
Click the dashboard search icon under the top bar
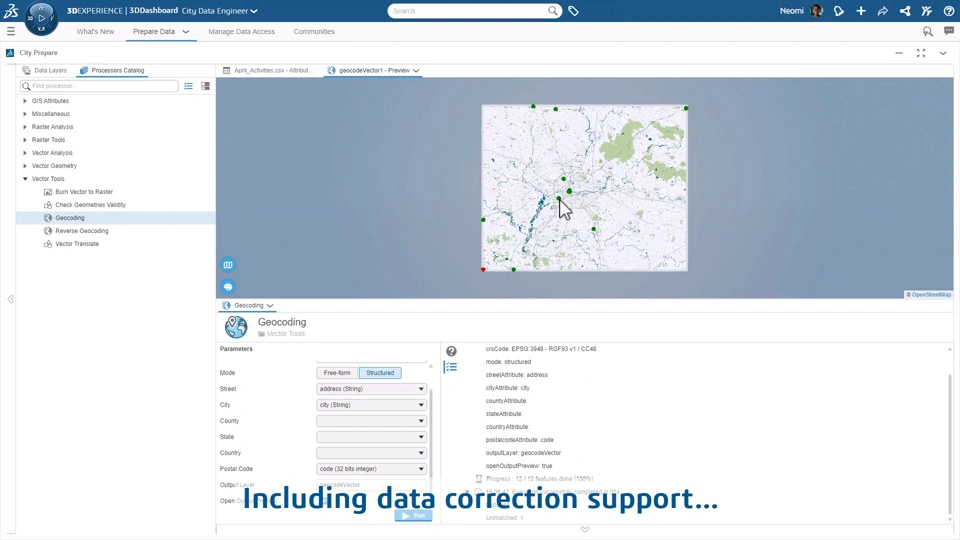[x=928, y=31]
